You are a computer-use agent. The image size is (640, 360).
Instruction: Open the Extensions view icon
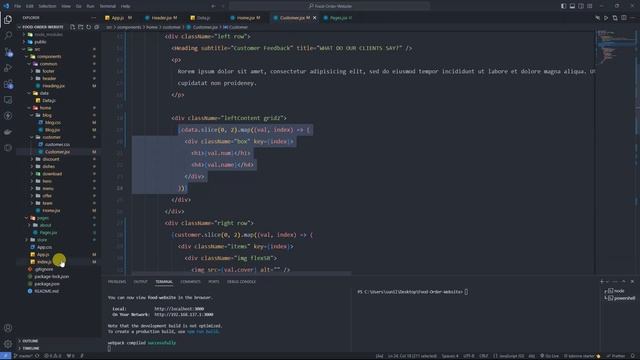point(8,84)
